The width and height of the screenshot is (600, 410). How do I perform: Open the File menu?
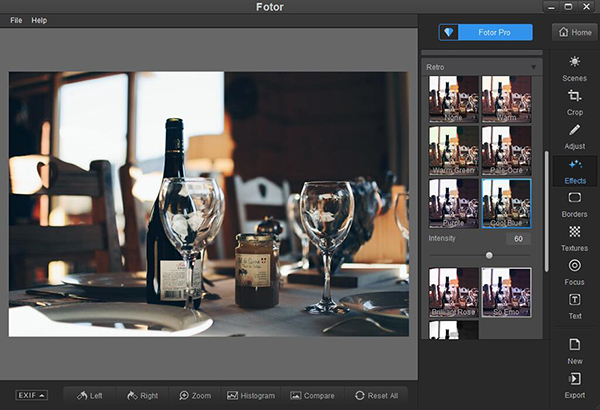pyautogui.click(x=16, y=20)
